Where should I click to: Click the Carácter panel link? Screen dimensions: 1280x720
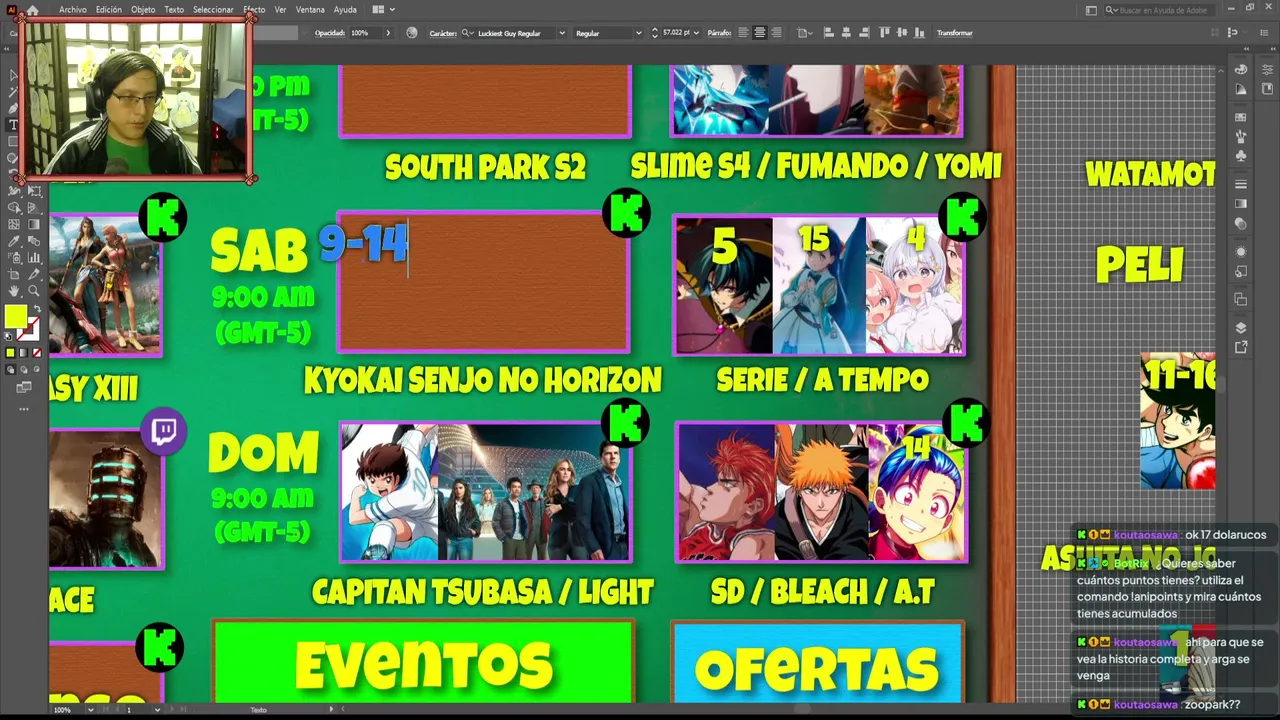(443, 33)
